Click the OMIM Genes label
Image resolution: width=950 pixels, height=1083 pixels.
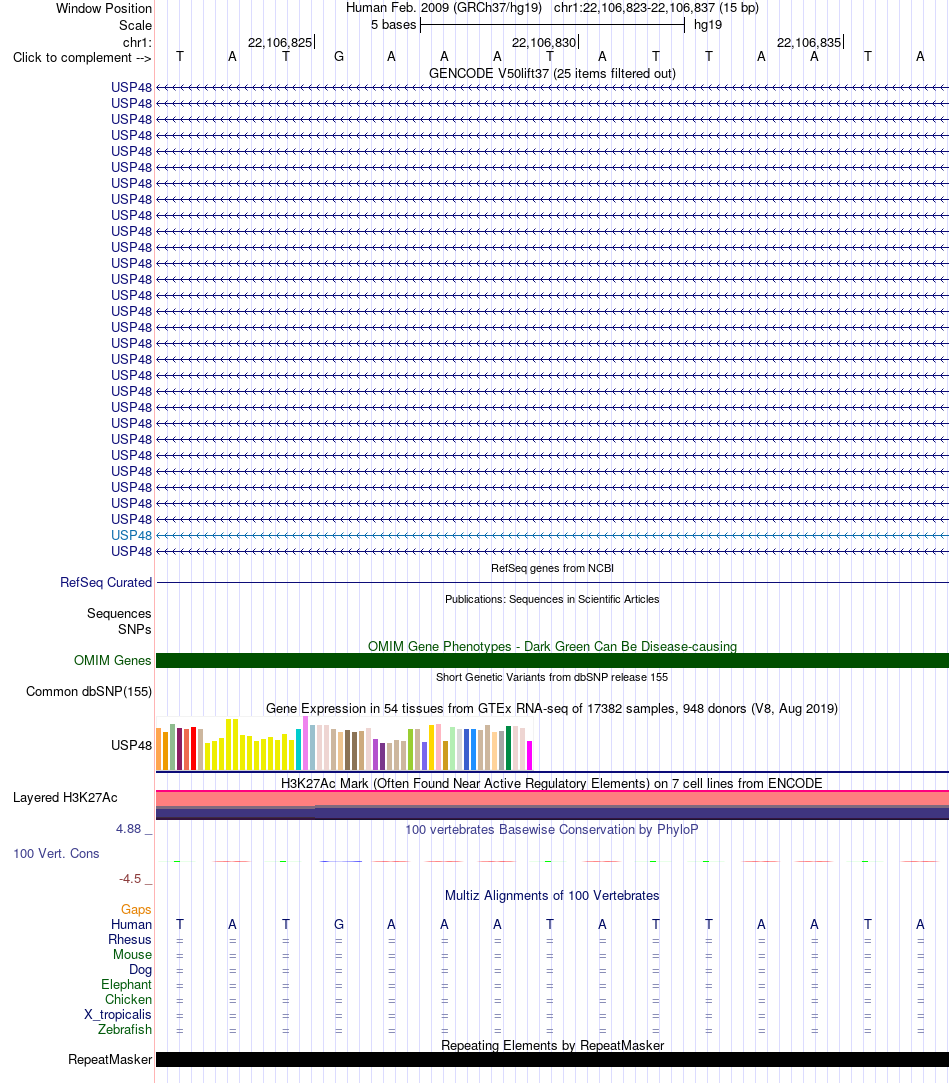(113, 660)
